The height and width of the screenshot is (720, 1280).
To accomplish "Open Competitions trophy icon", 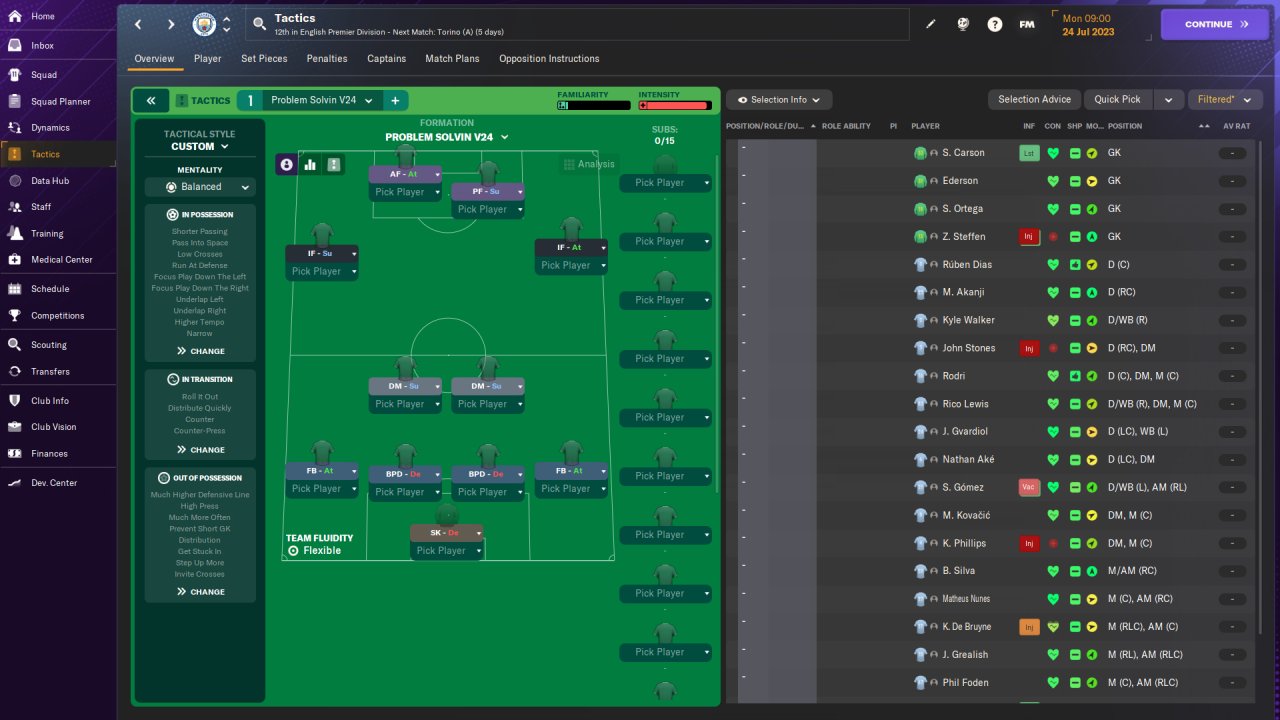I will [x=15, y=316].
